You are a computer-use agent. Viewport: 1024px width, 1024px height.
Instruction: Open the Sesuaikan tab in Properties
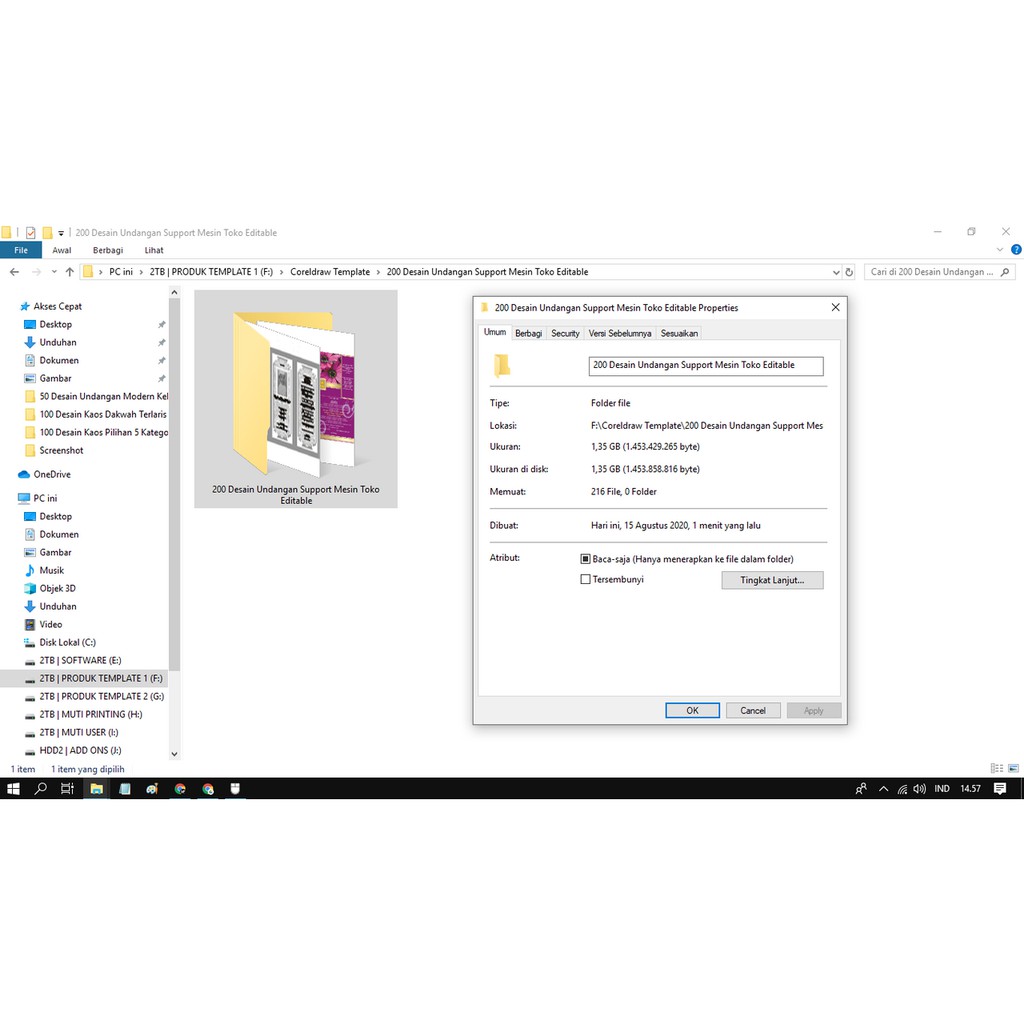(679, 333)
